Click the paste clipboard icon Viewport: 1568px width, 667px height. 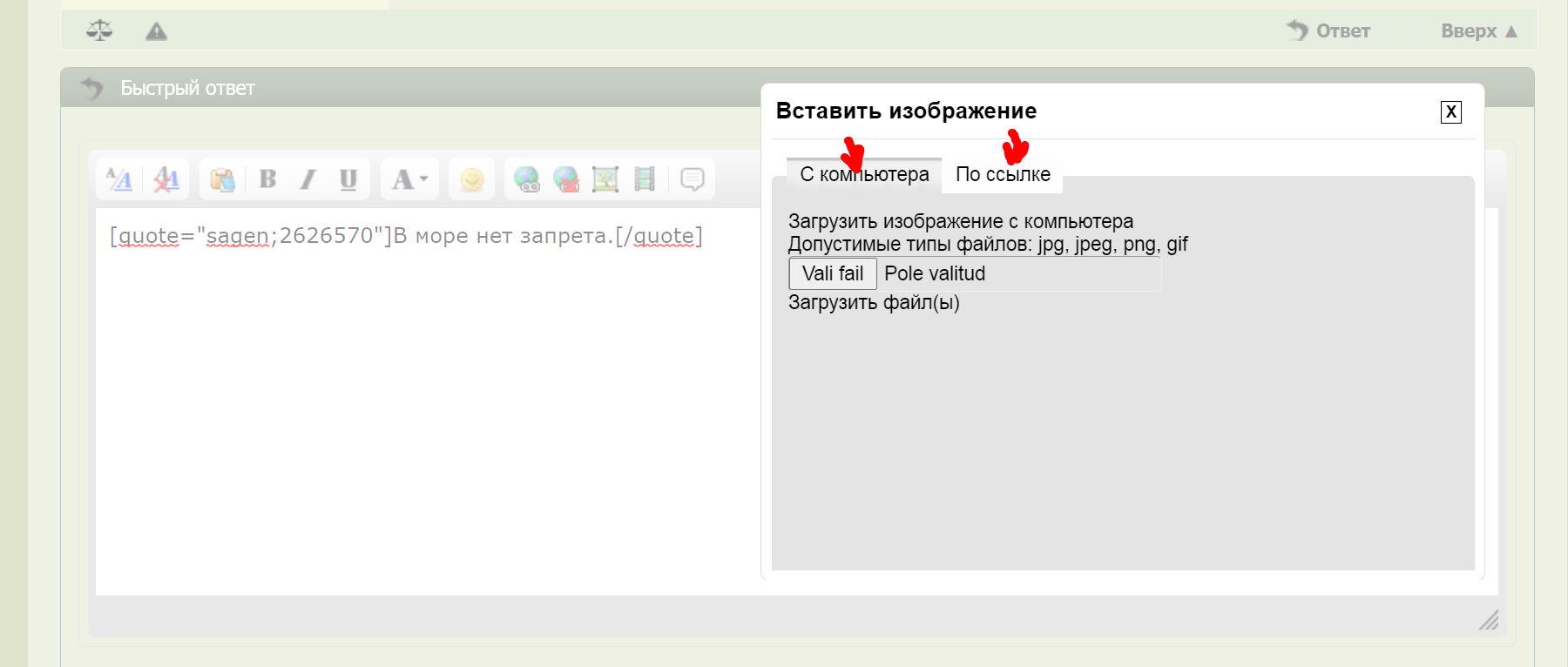(x=222, y=179)
